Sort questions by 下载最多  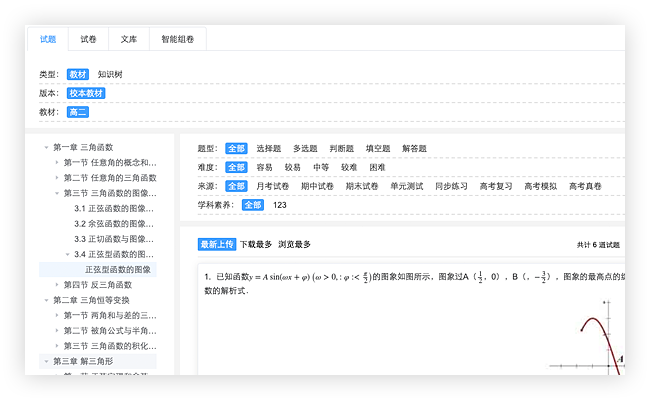(x=256, y=244)
